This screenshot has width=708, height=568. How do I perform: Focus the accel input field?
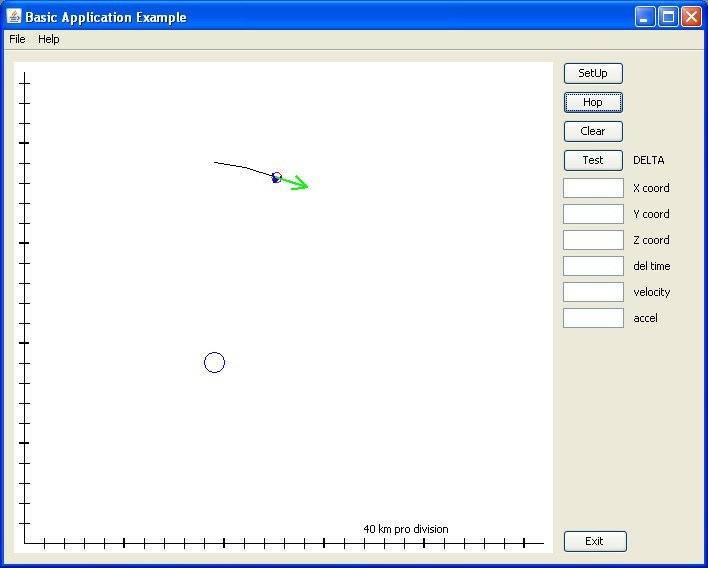coord(593,318)
